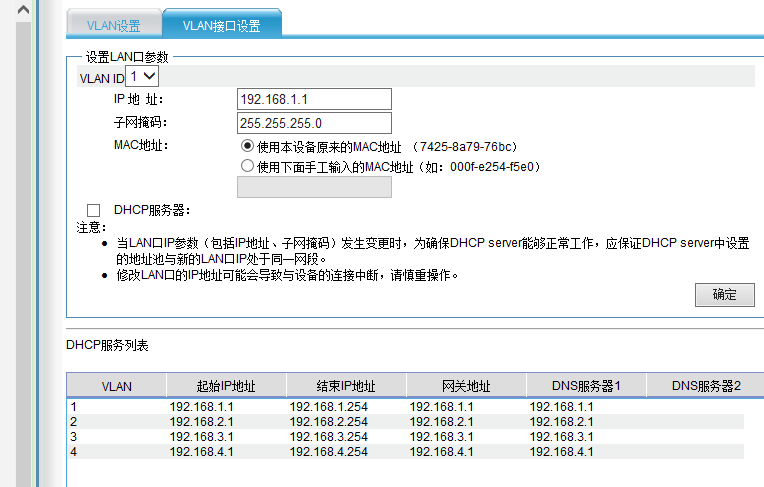Click the 设置LAN口参数 group title
The image size is (764, 487).
pyautogui.click(x=127, y=57)
